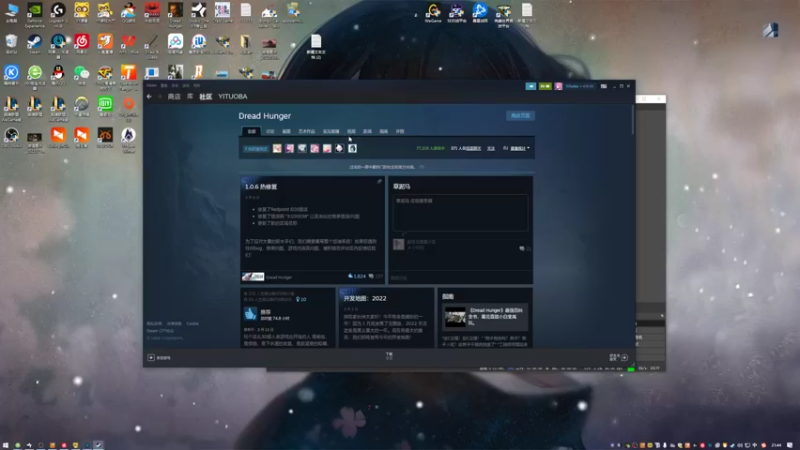Image resolution: width=800 pixels, height=450 pixels.
Task: Switch to the 艺术作品 artwork tab
Action: pos(307,131)
